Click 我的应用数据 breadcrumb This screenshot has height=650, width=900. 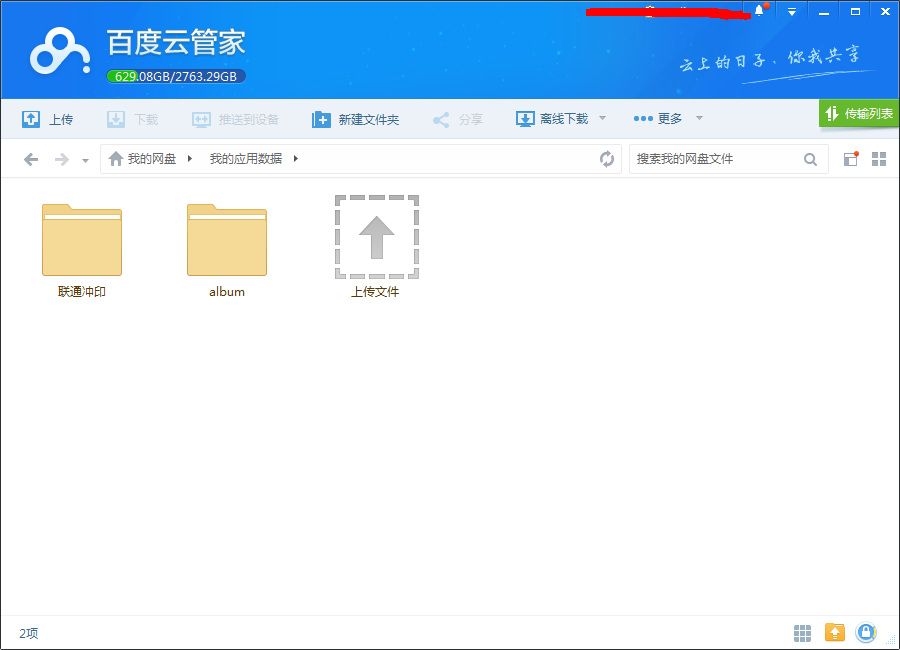(x=246, y=158)
